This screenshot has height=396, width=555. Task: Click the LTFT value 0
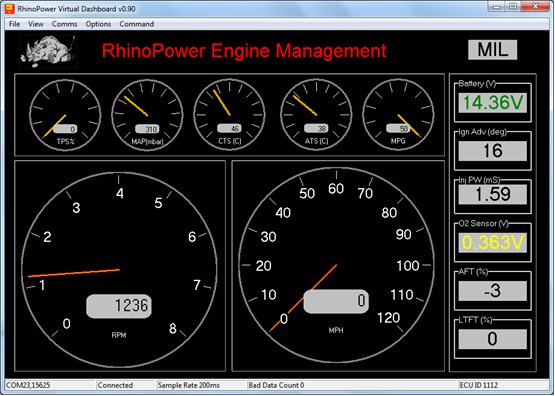492,339
